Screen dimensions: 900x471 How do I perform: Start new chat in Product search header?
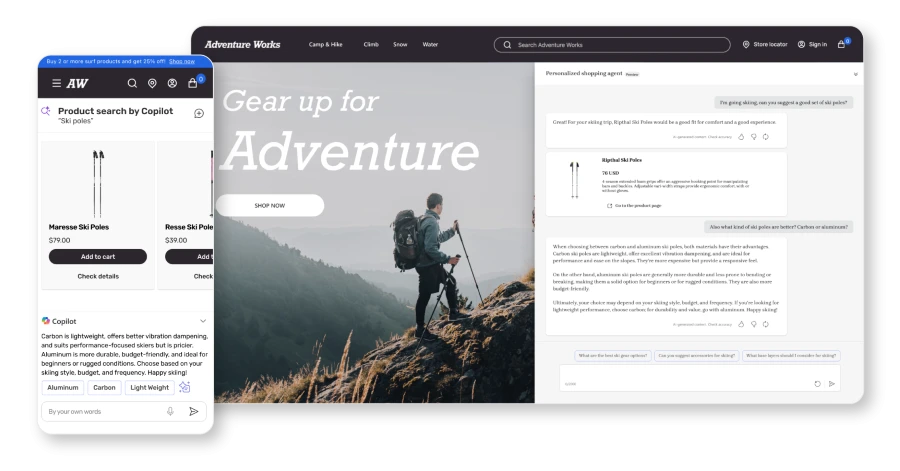pos(198,113)
